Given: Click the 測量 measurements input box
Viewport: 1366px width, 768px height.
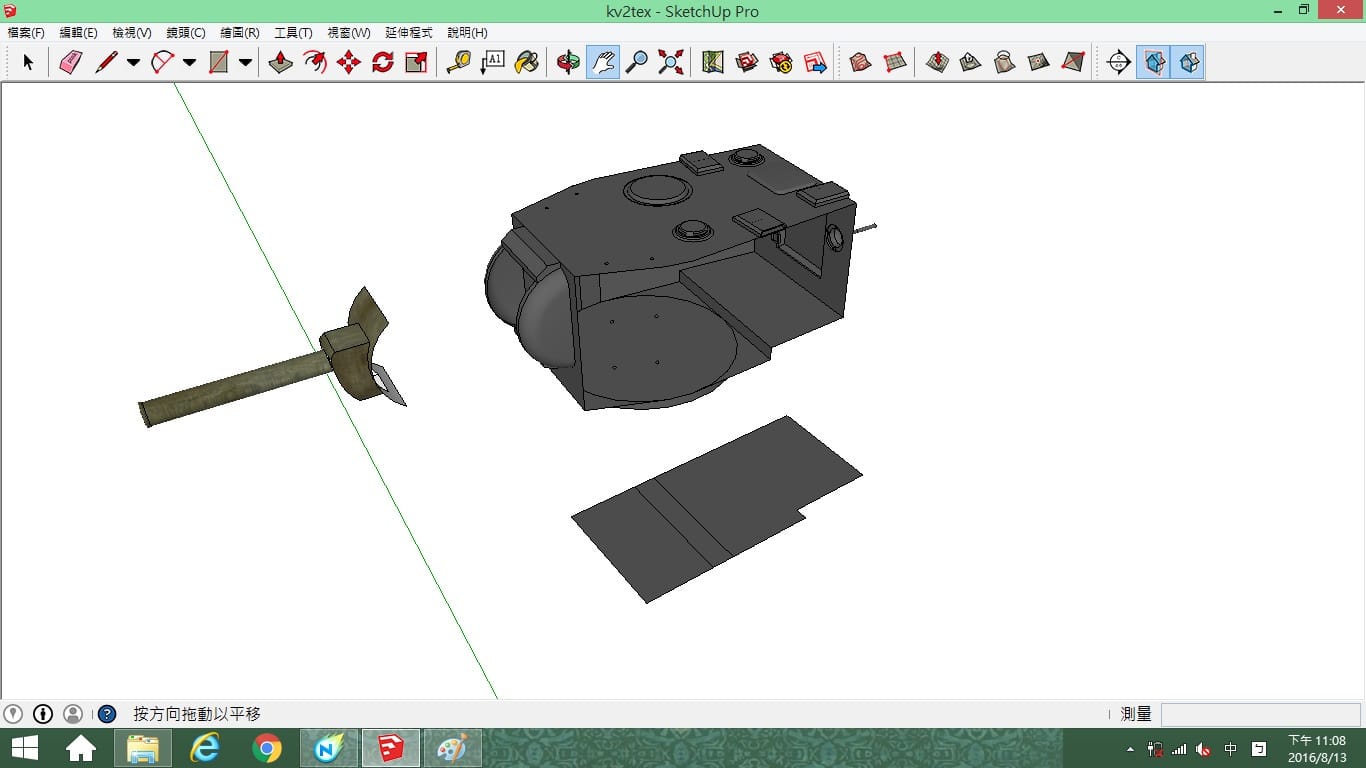Looking at the screenshot, I should point(1260,714).
